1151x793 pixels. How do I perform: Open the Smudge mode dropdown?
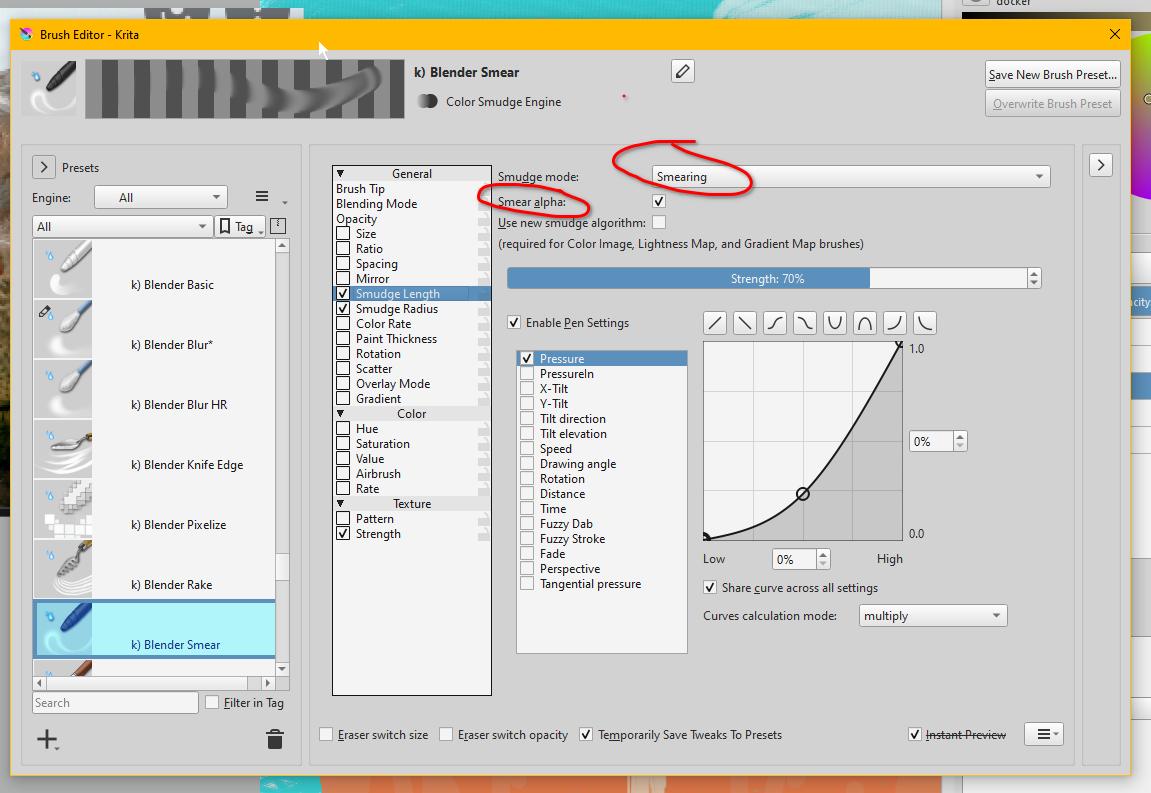pyautogui.click(x=851, y=176)
